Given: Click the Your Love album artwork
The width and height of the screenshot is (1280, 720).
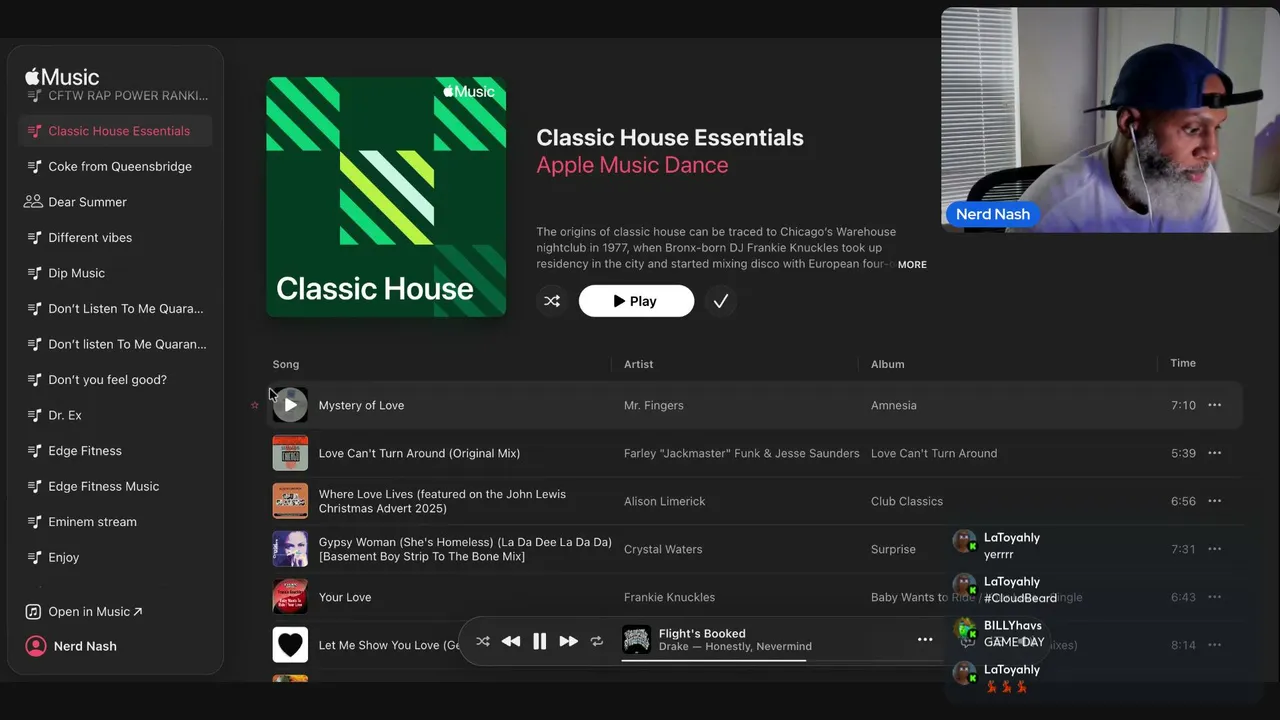Looking at the screenshot, I should [290, 597].
